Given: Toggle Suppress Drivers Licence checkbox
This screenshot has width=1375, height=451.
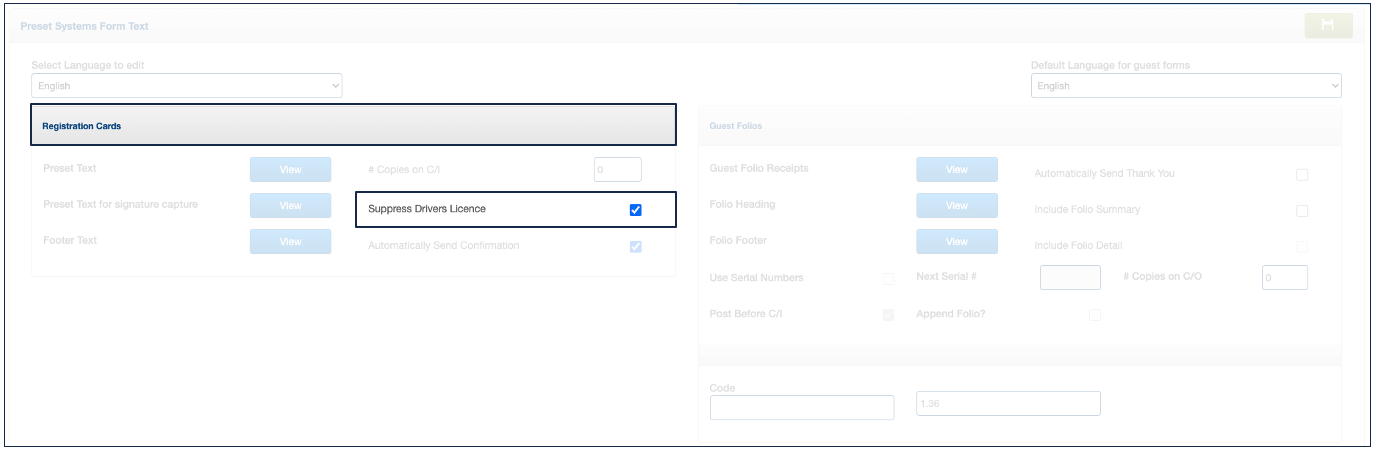Looking at the screenshot, I should pyautogui.click(x=635, y=210).
